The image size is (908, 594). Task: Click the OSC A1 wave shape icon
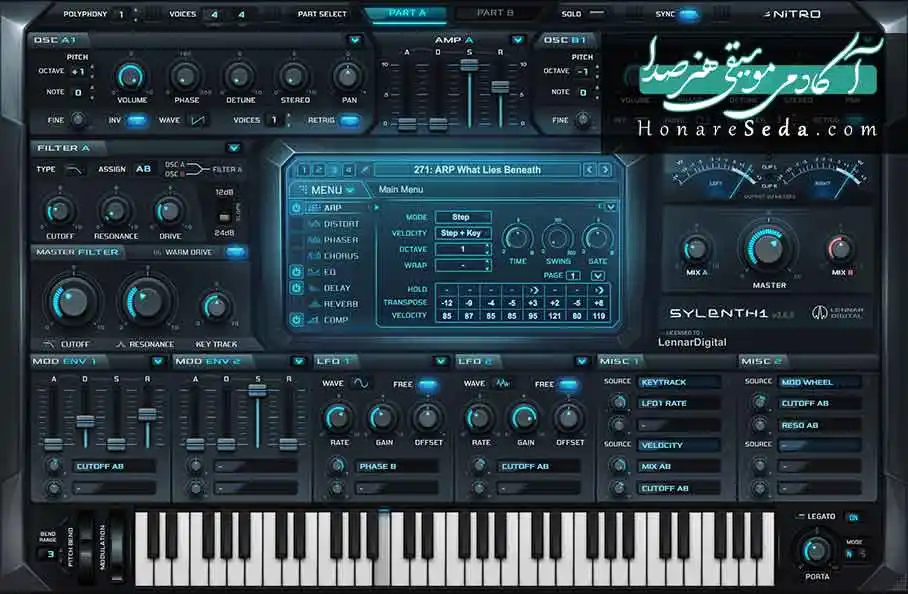[x=198, y=120]
